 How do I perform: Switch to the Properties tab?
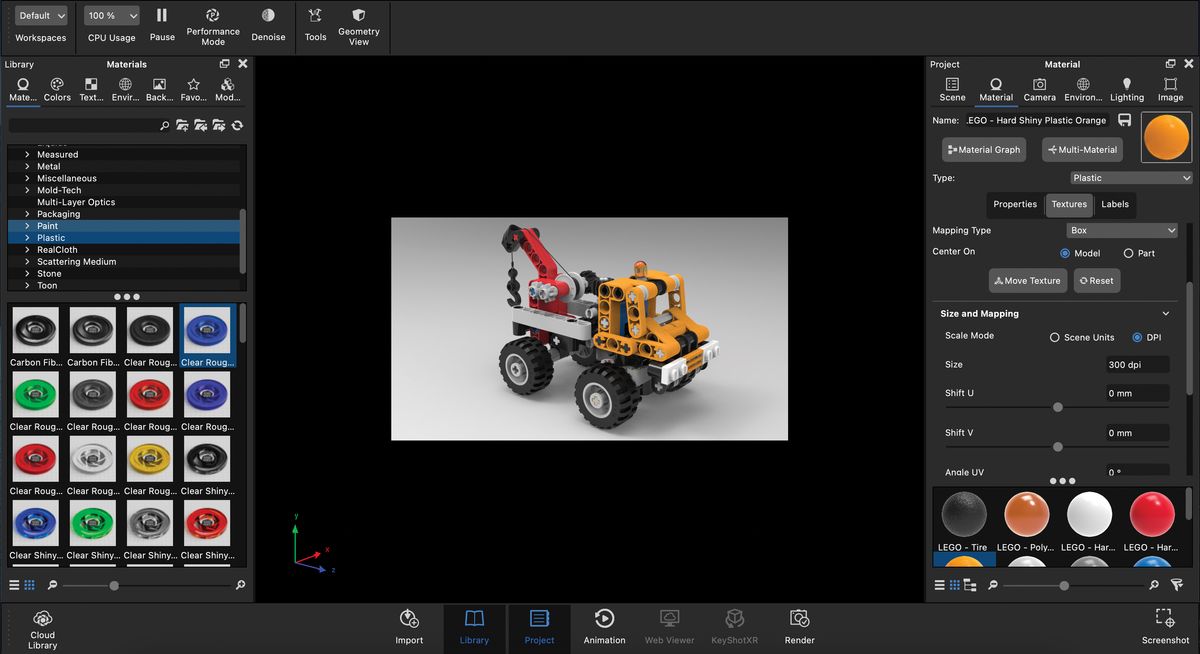pyautogui.click(x=1014, y=204)
